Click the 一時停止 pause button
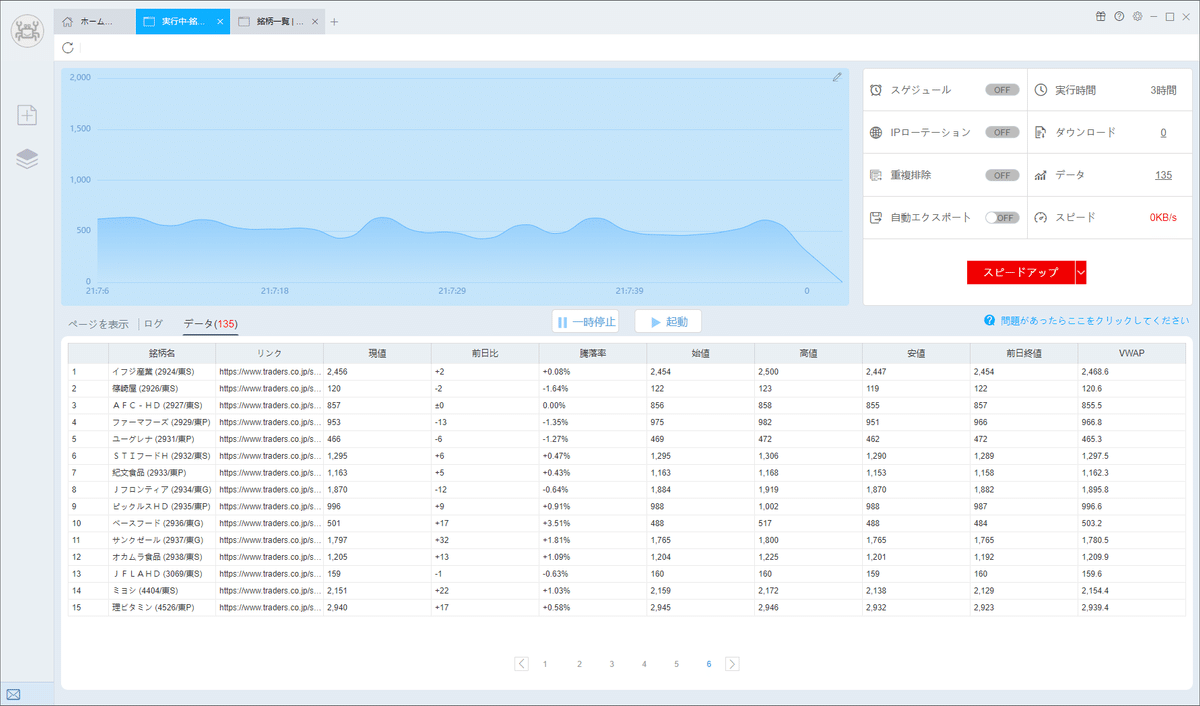 click(585, 322)
